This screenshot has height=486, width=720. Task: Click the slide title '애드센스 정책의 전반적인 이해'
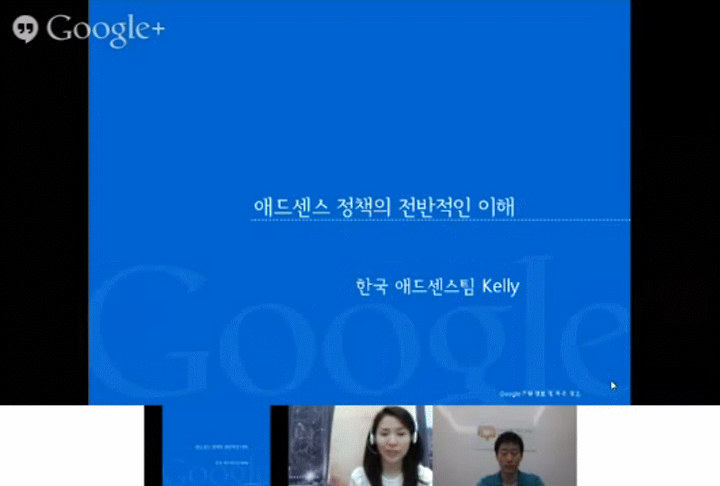pos(384,207)
